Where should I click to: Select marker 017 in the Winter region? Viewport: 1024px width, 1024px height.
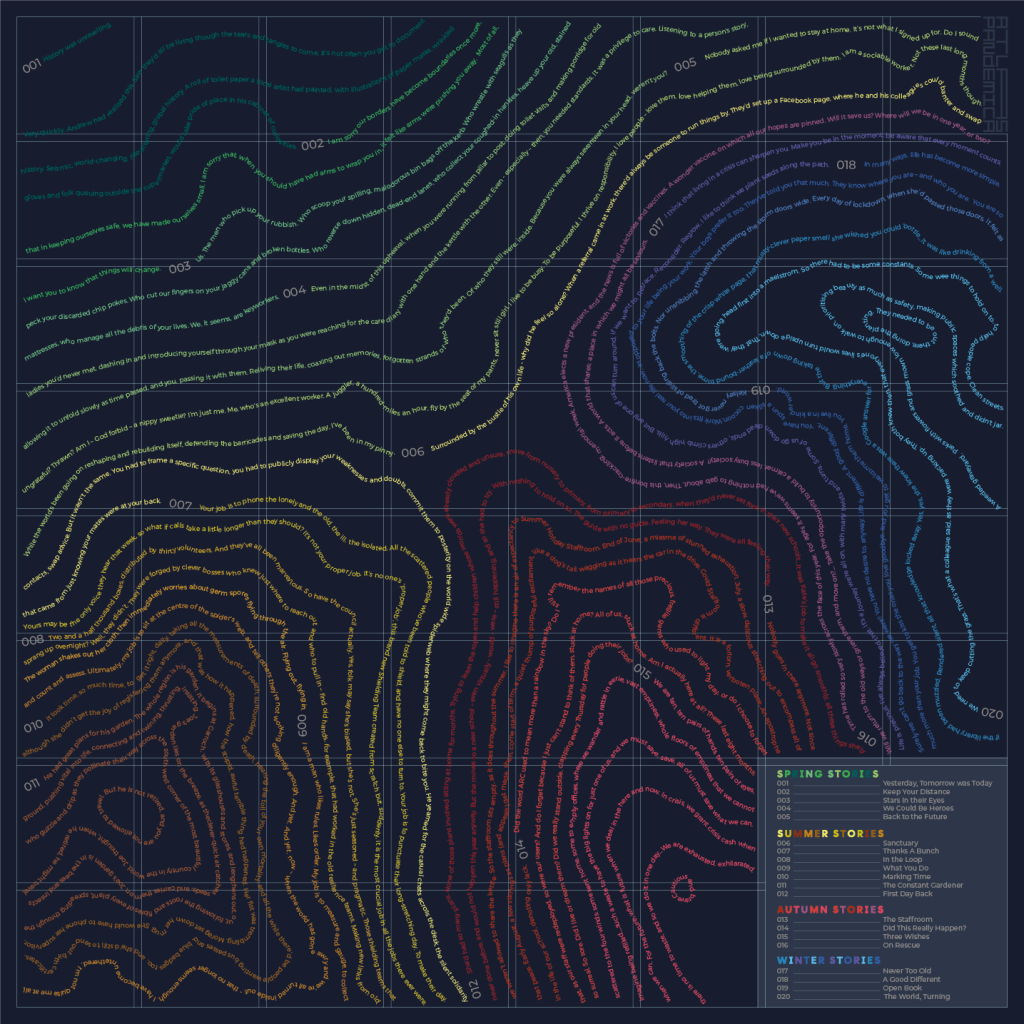657,224
